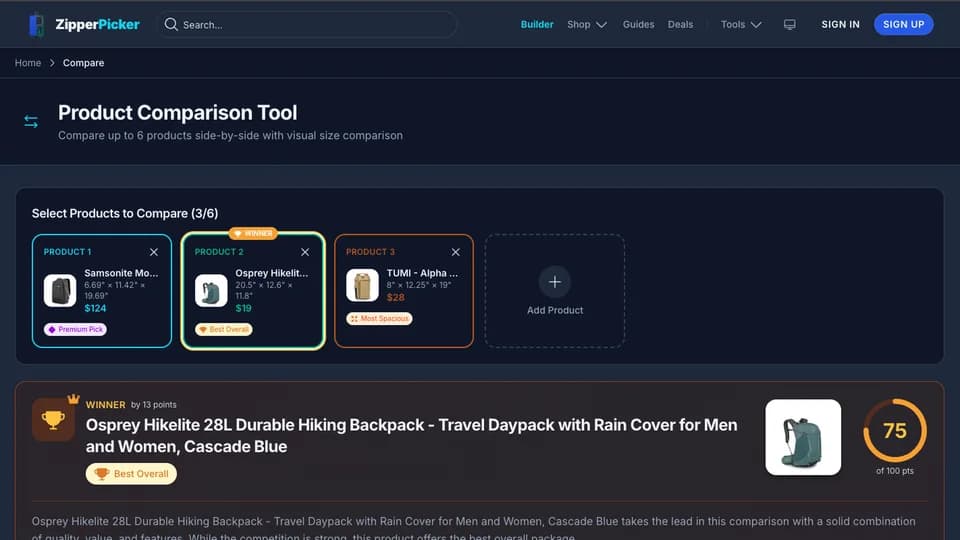Click the SIGN IN link
Image resolution: width=960 pixels, height=540 pixels.
coord(840,24)
